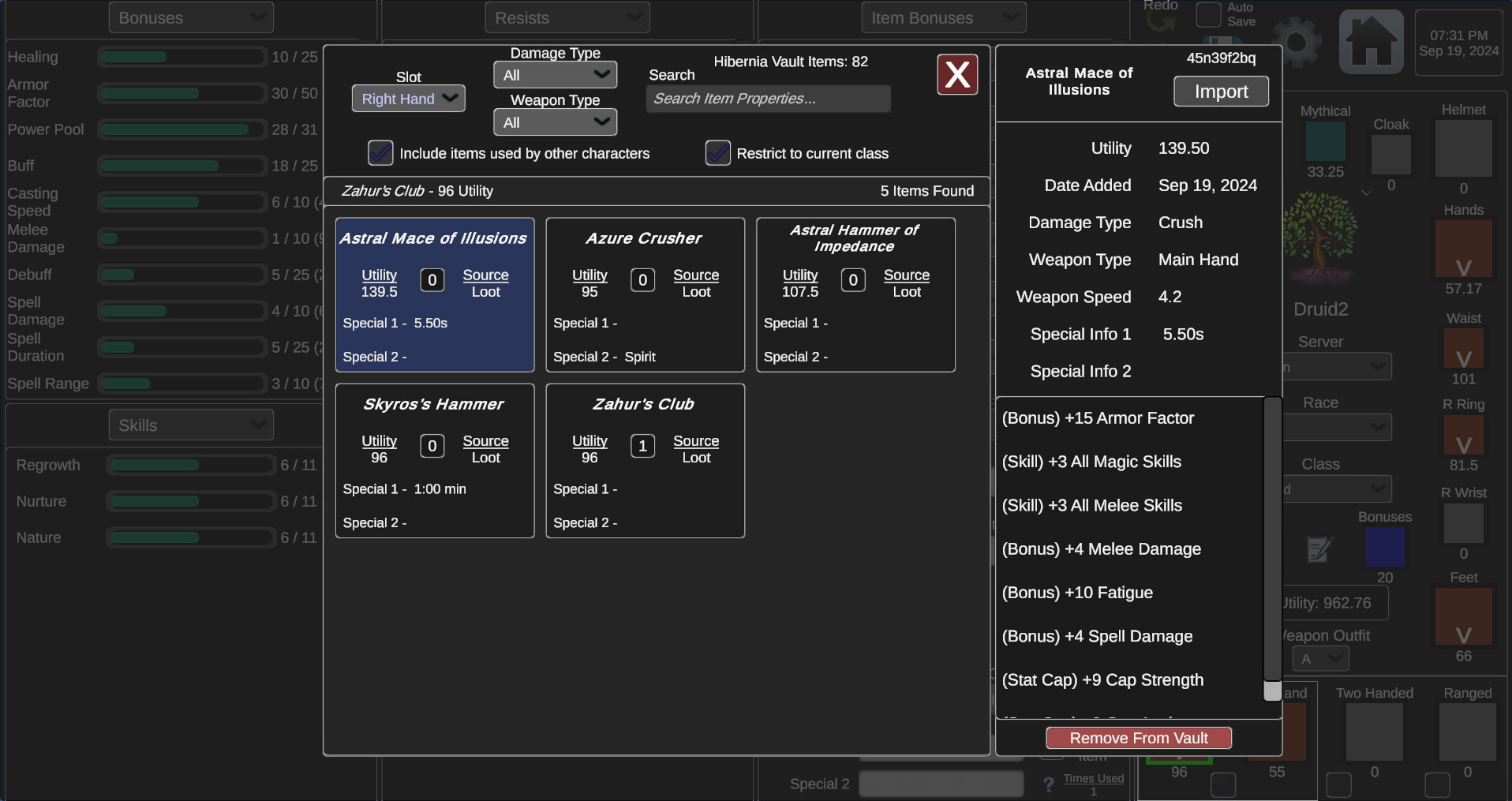Open the settings gear icon
This screenshot has width=1512, height=801.
tap(1297, 41)
